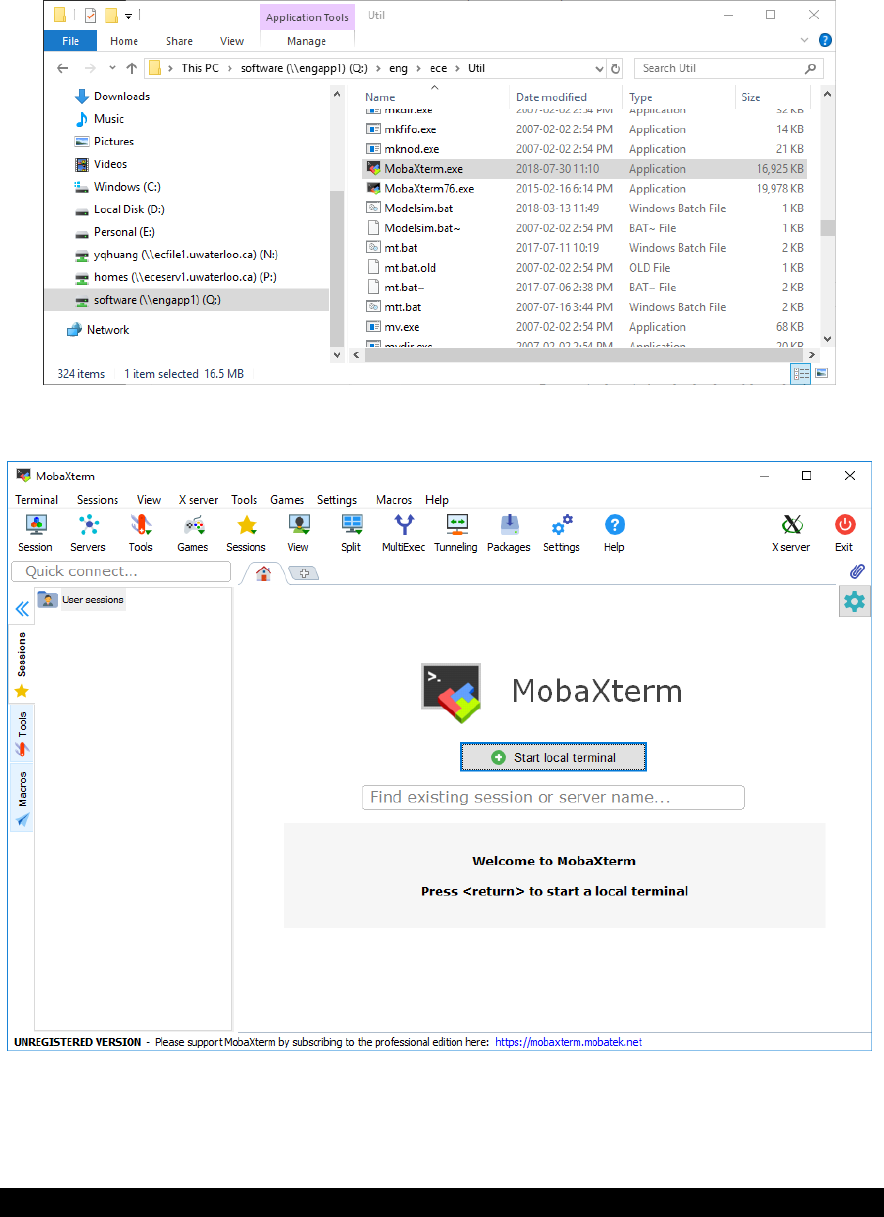Click the Explorer back arrow
The height and width of the screenshot is (1217, 884).
coord(62,69)
